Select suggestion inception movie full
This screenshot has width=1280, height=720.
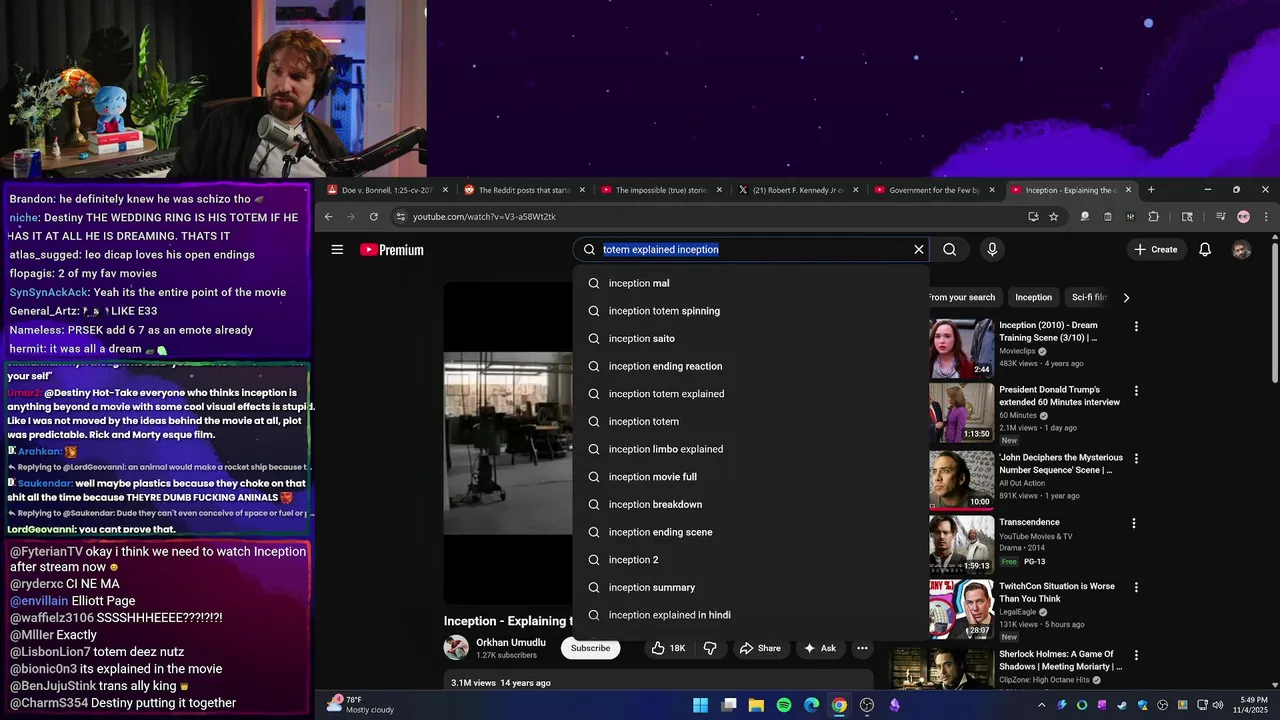(751, 477)
